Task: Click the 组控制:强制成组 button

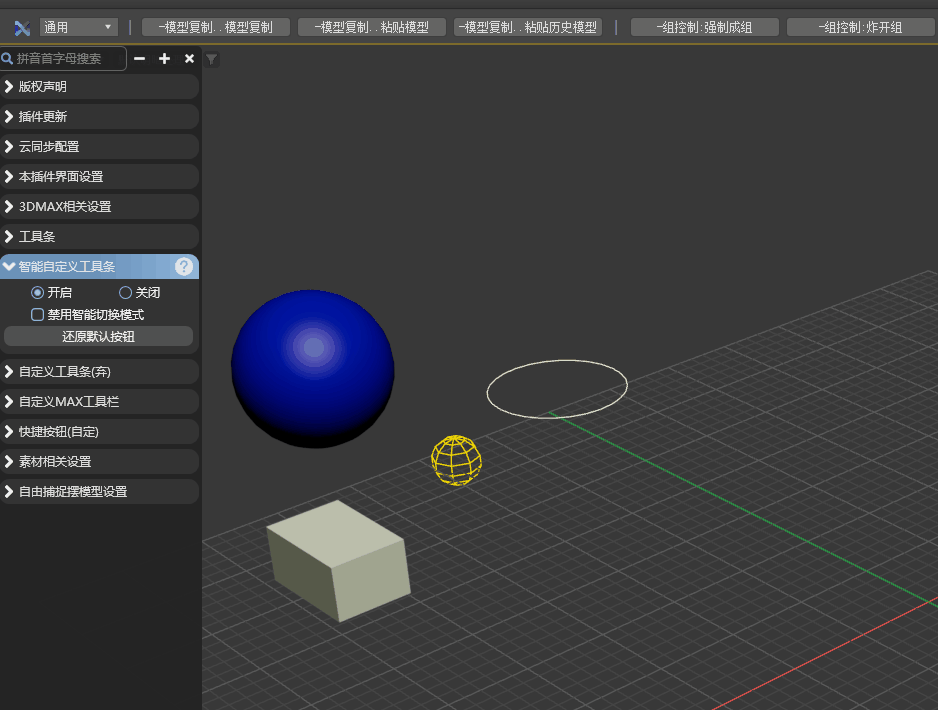Action: pos(704,27)
